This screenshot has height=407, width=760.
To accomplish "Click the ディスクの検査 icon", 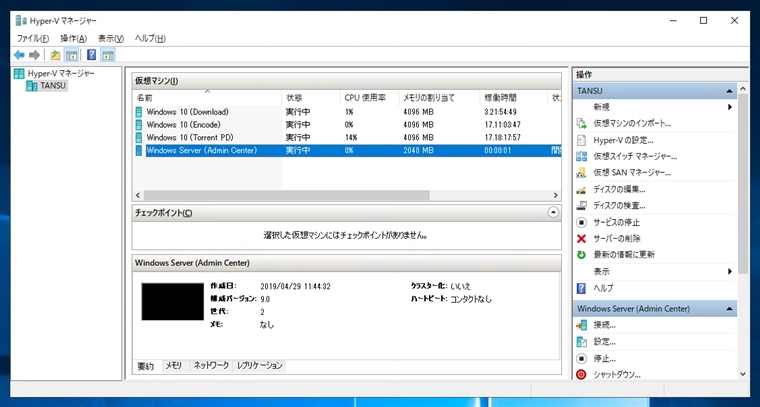I will (582, 205).
